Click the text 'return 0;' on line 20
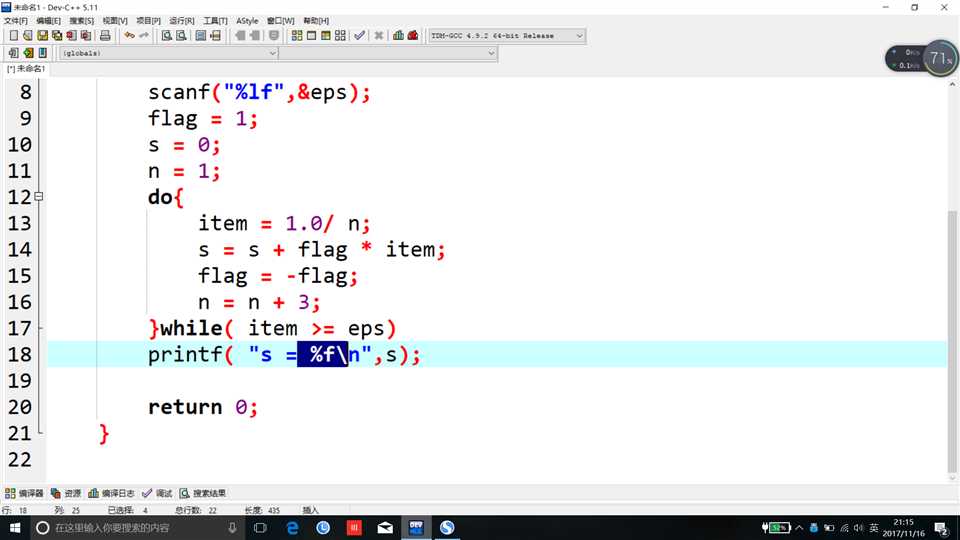The image size is (960, 540). (x=203, y=407)
